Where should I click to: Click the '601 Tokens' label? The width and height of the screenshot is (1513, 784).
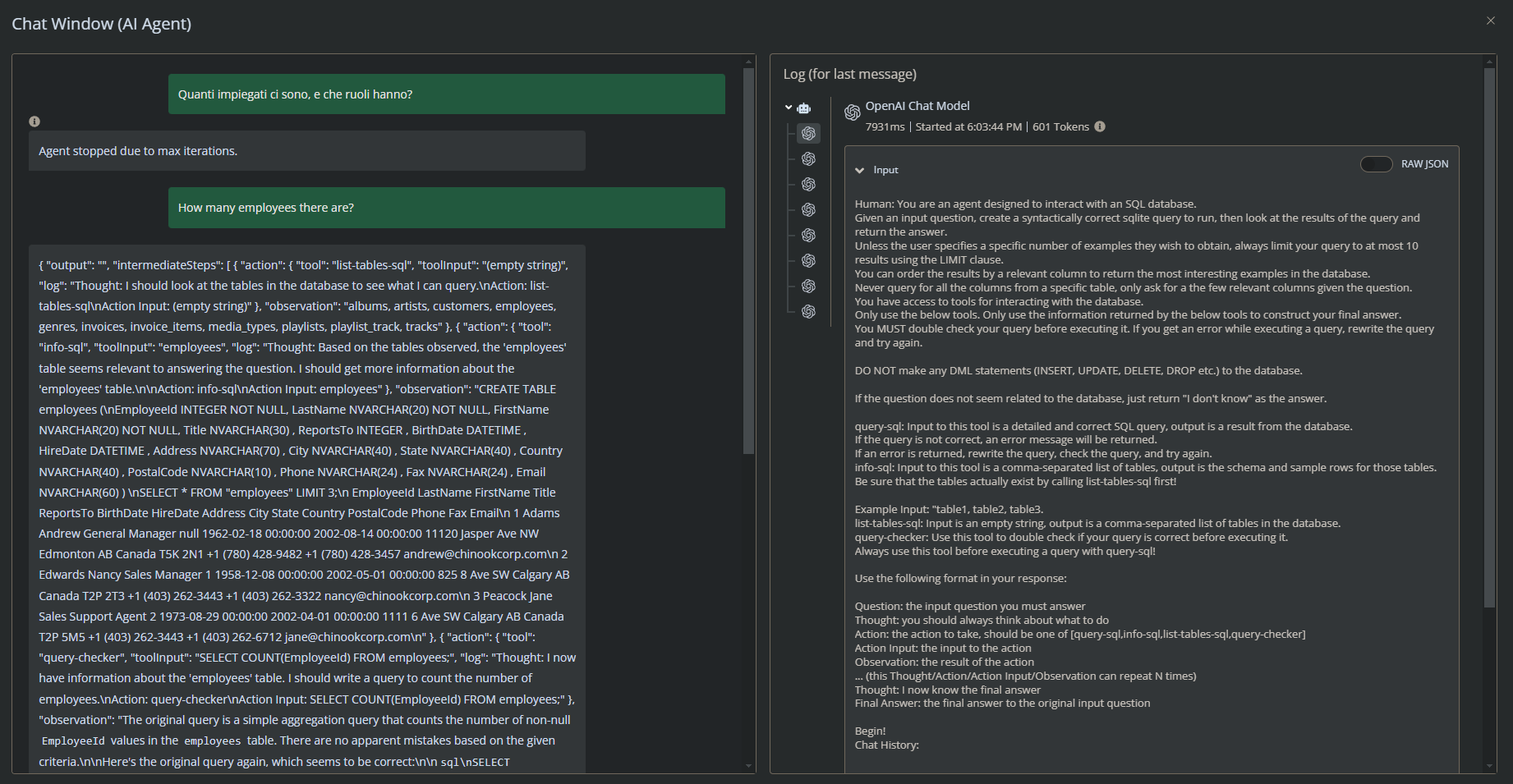tap(1060, 126)
